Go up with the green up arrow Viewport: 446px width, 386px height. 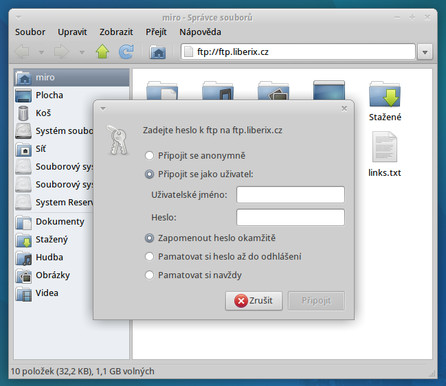[x=102, y=52]
